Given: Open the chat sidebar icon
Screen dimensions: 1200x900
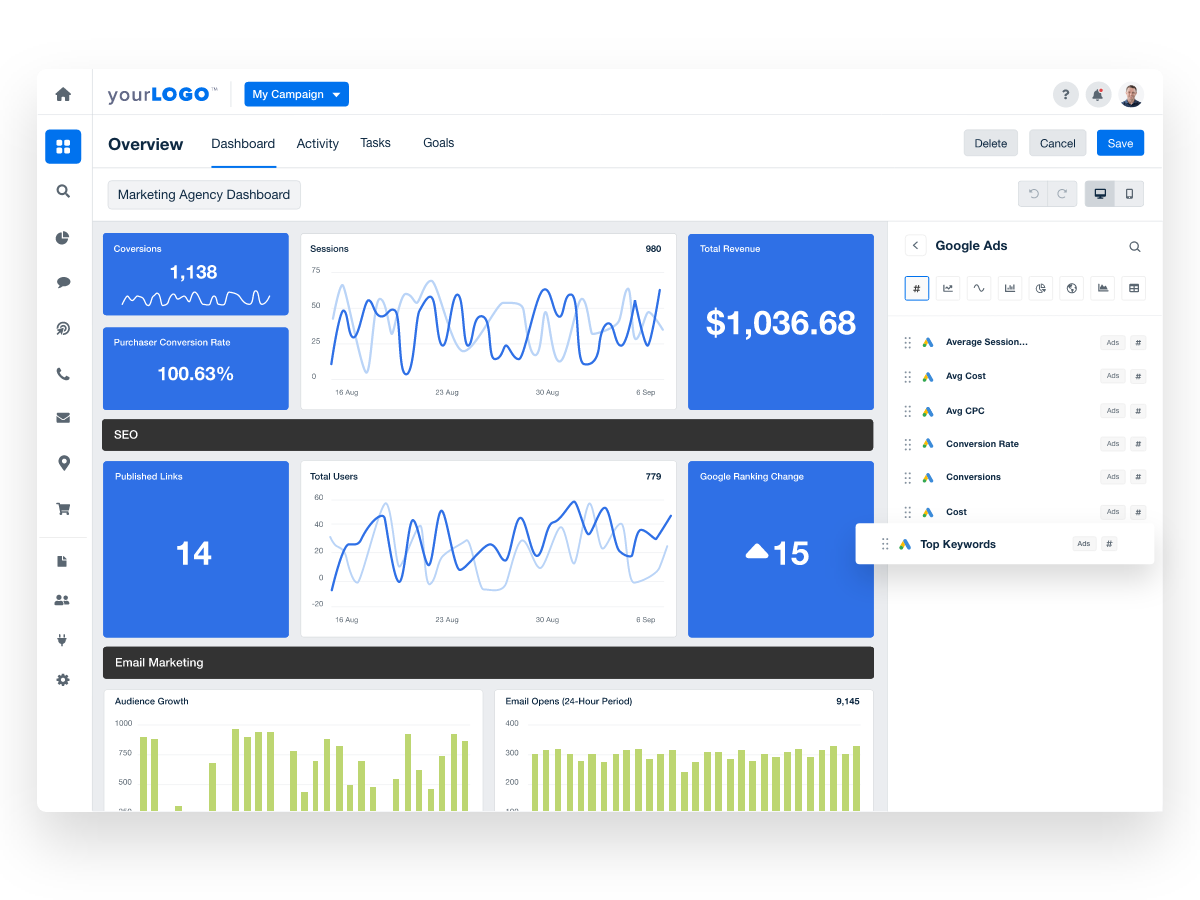Looking at the screenshot, I should tap(63, 282).
